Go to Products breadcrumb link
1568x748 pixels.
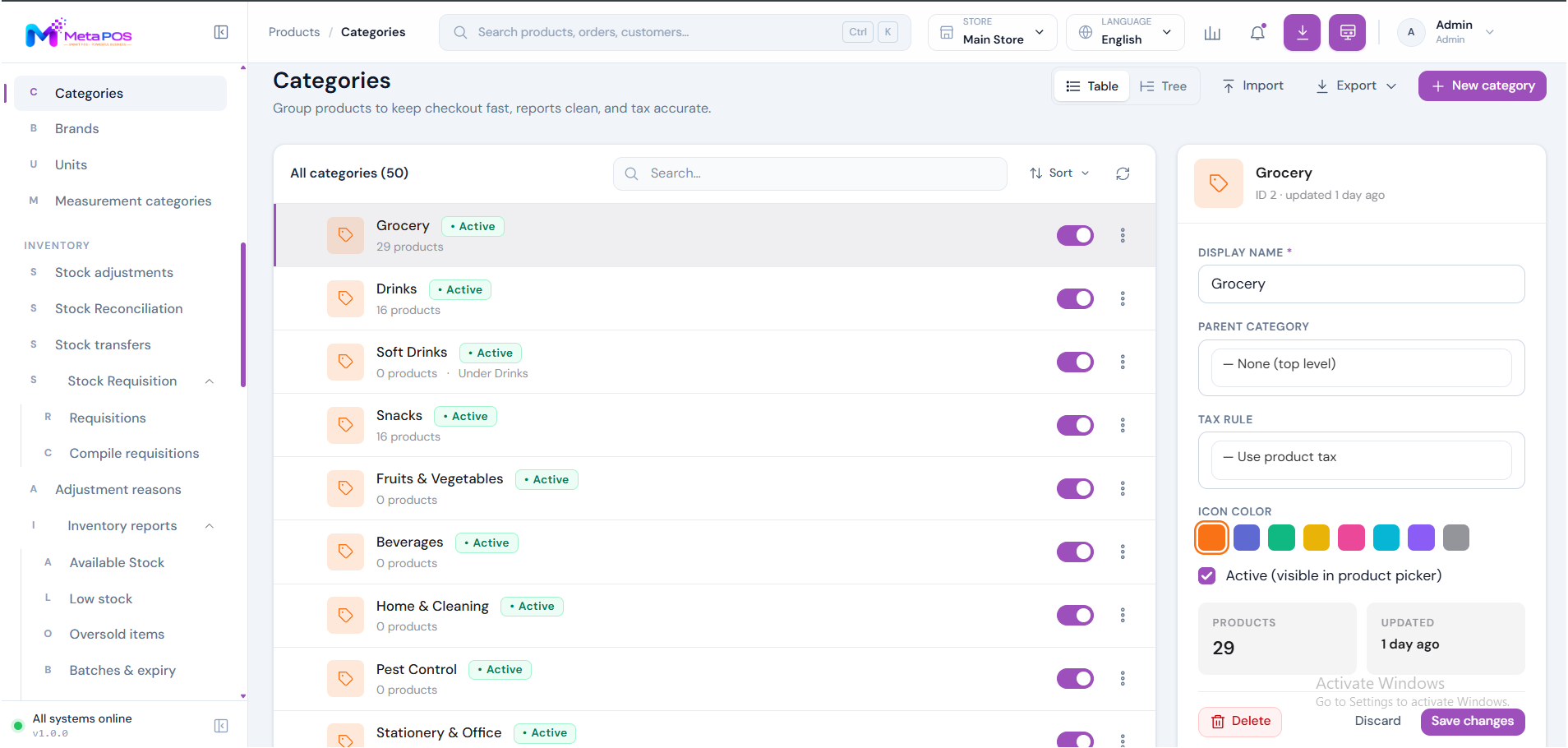(294, 32)
